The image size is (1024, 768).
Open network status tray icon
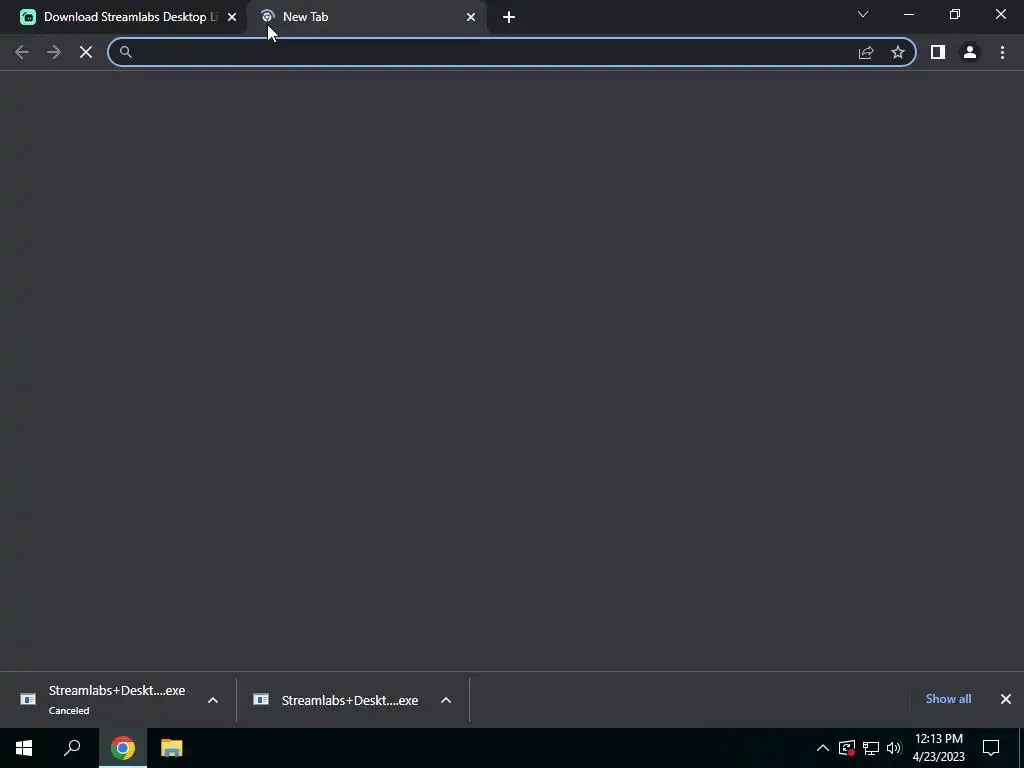coord(871,748)
